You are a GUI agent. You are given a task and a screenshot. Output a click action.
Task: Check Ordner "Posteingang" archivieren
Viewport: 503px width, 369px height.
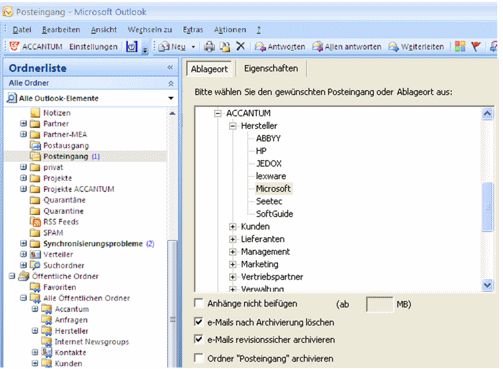point(199,358)
